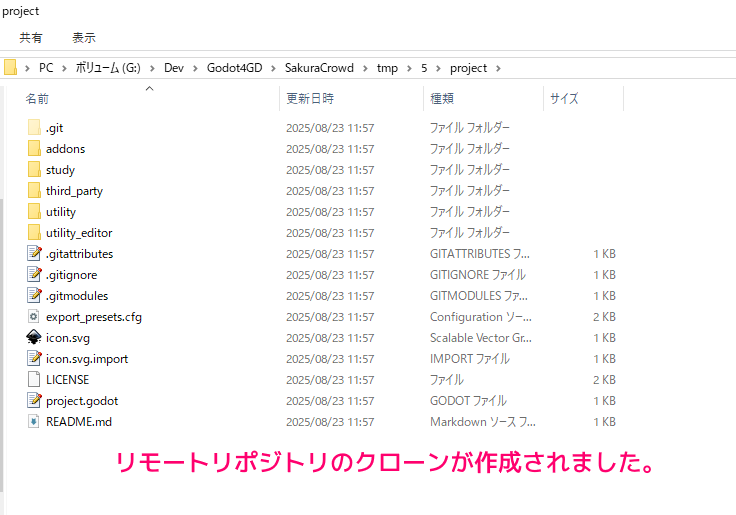Collapse sort indicator arrow above the 名前 column
The width and height of the screenshot is (736, 515).
point(149,89)
